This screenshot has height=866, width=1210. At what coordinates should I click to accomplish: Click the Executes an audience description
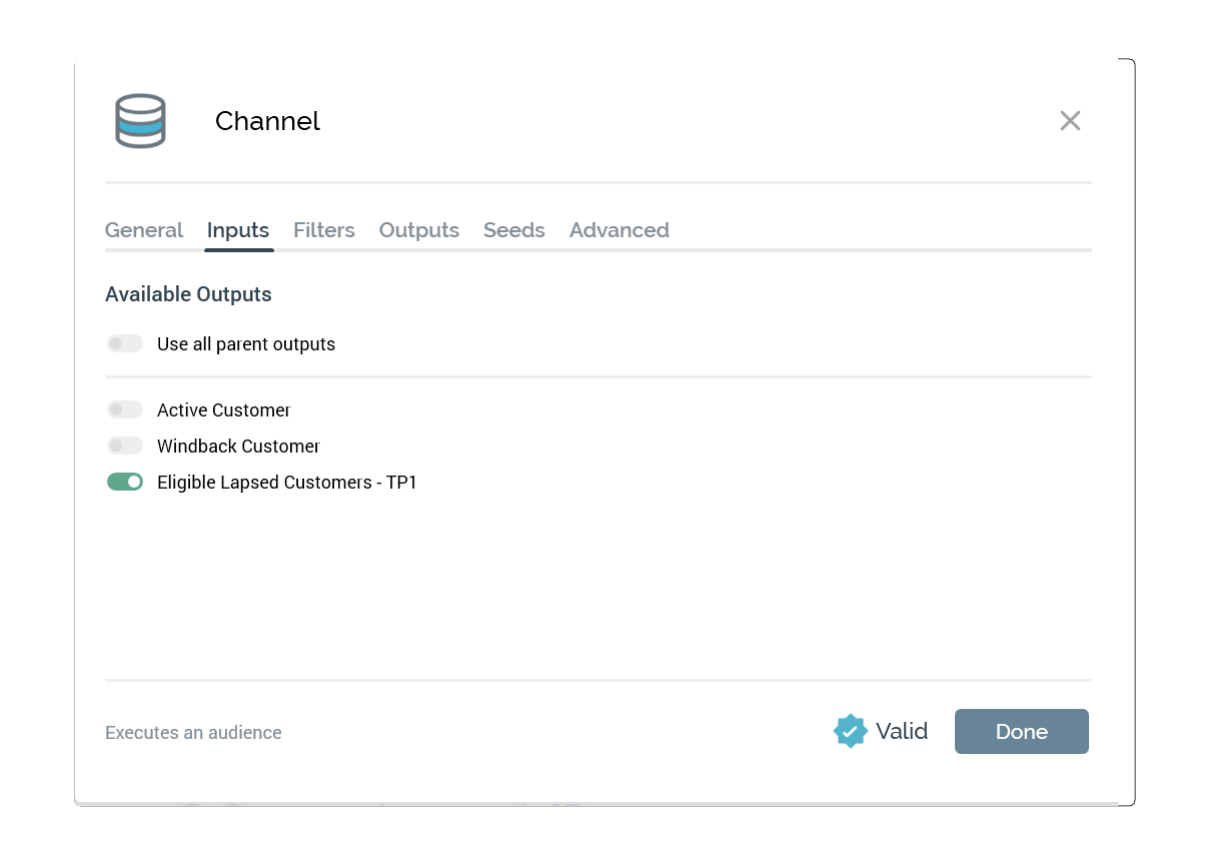click(x=193, y=733)
